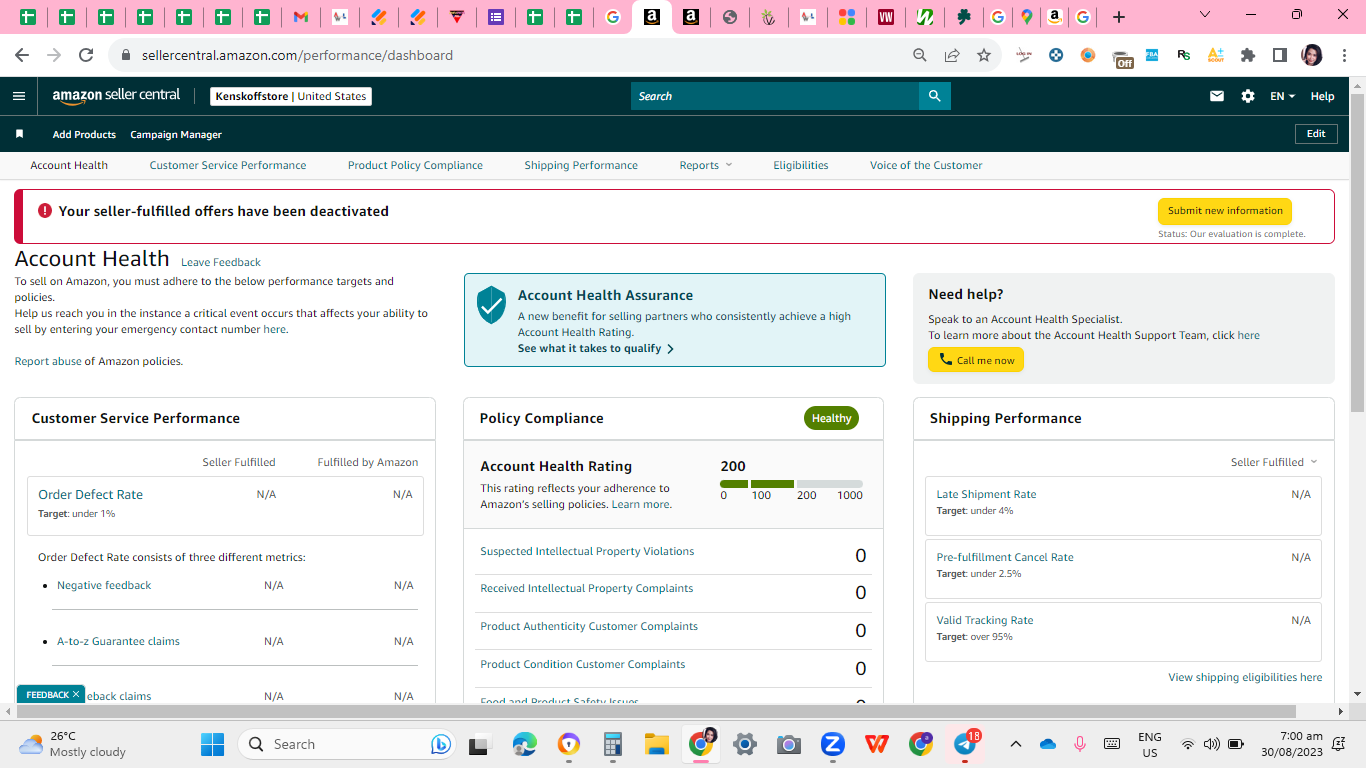Click the magnifier search button

click(935, 96)
